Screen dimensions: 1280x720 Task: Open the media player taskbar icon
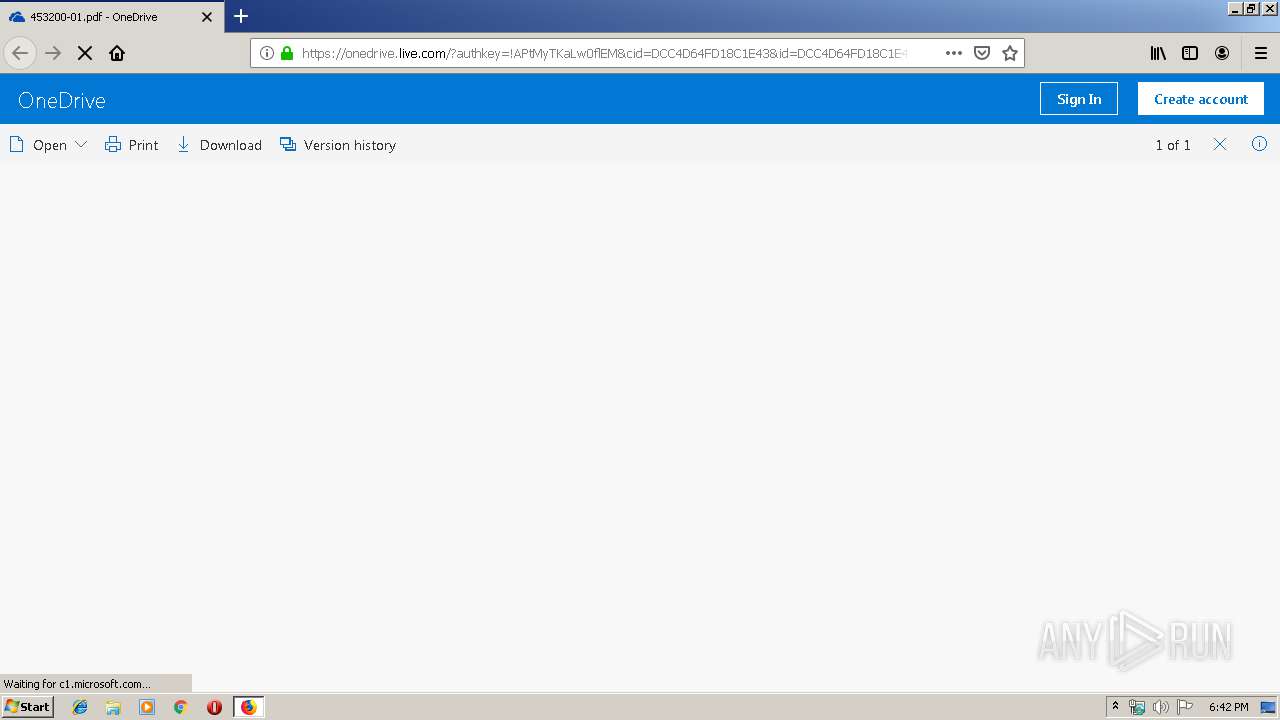[147, 707]
